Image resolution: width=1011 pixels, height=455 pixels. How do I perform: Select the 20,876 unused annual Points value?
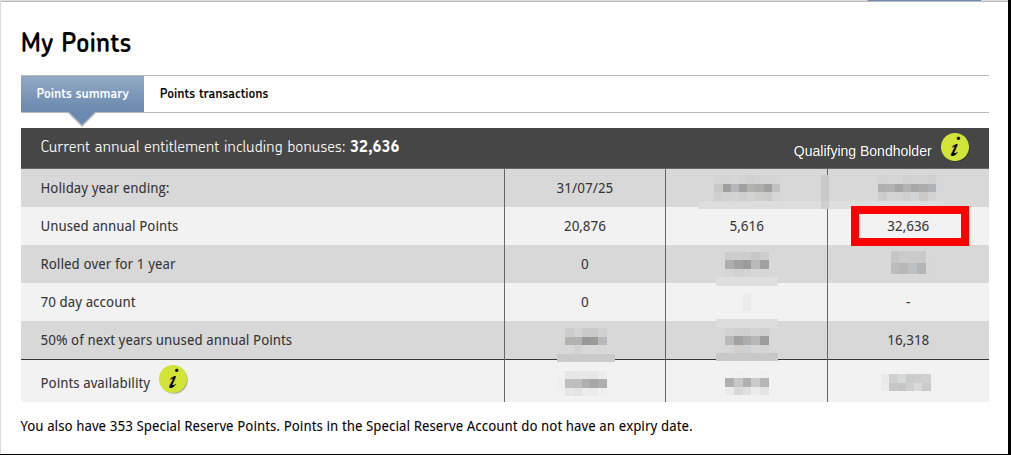(x=584, y=226)
